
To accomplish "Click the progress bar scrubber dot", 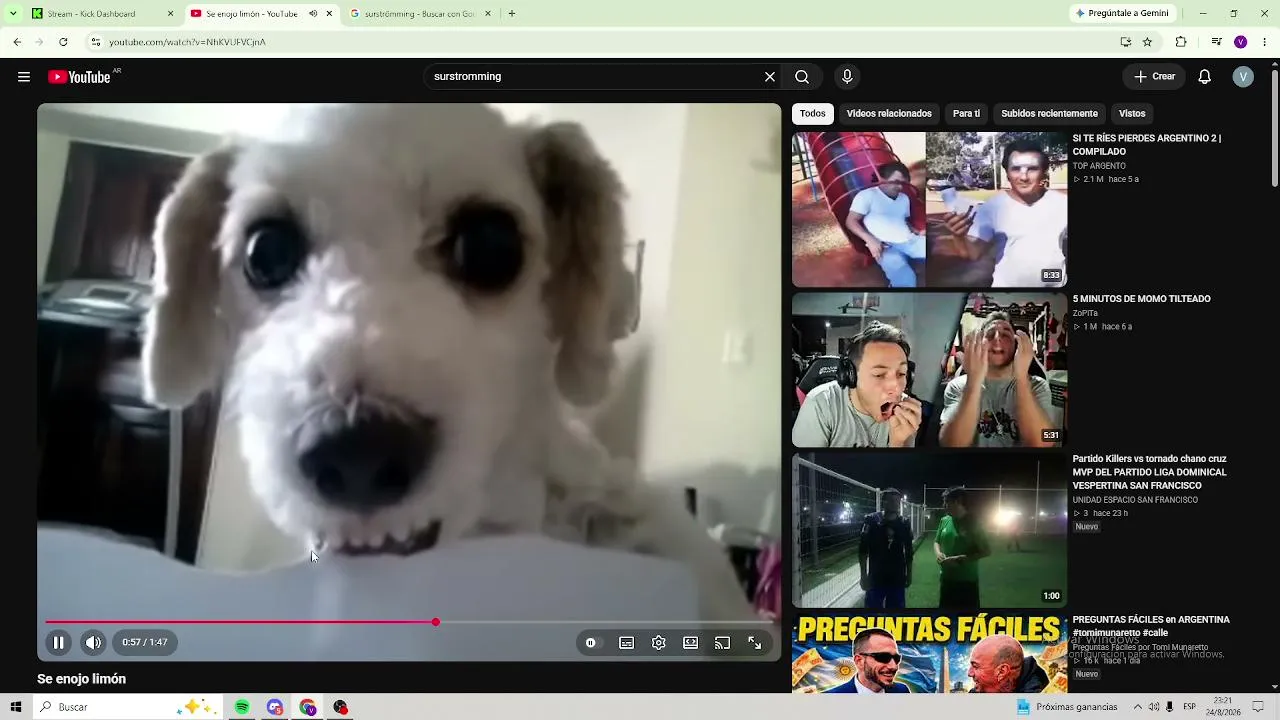I will point(436,622).
